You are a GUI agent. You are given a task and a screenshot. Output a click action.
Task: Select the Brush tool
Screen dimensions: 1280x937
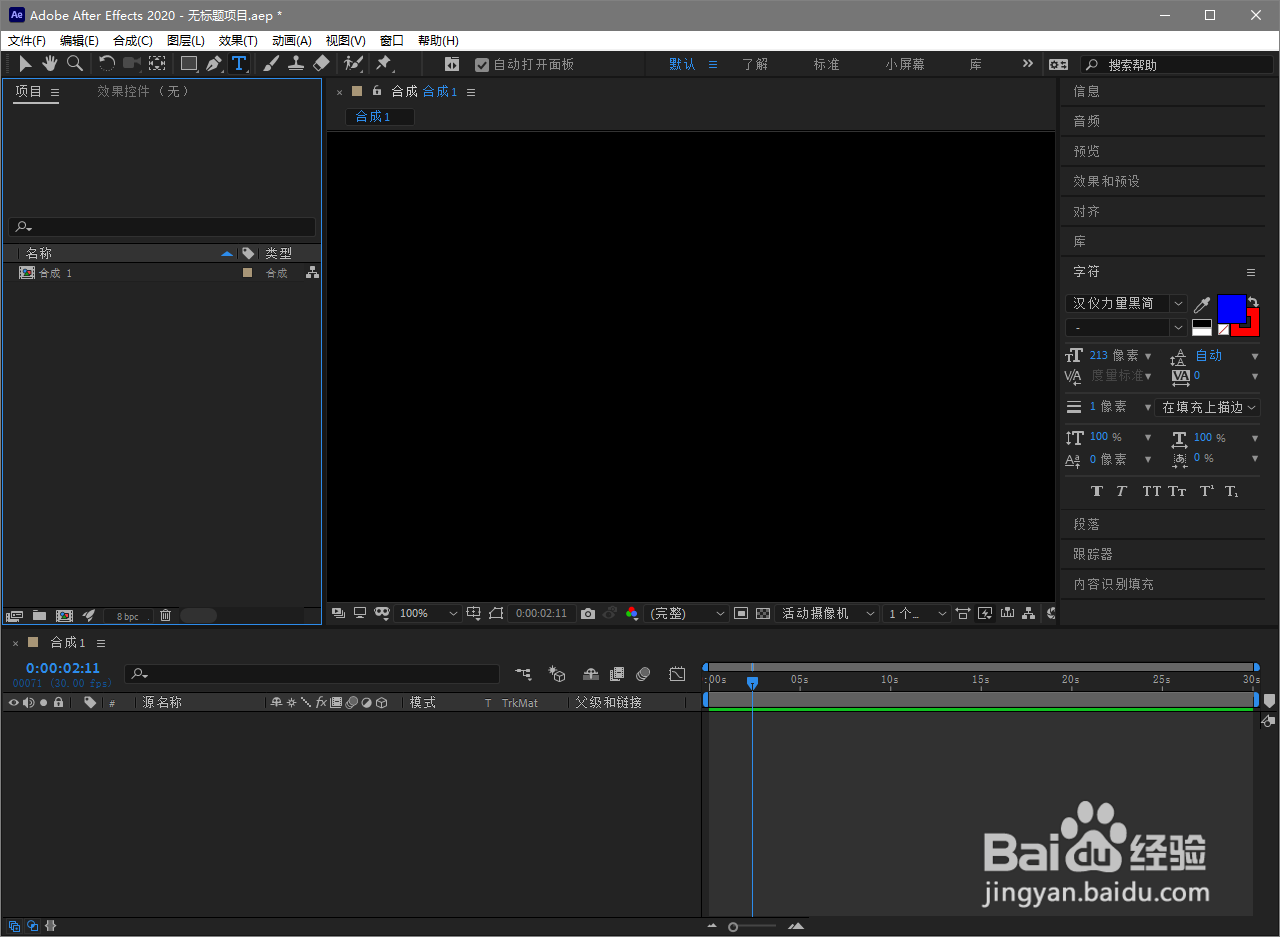271,64
